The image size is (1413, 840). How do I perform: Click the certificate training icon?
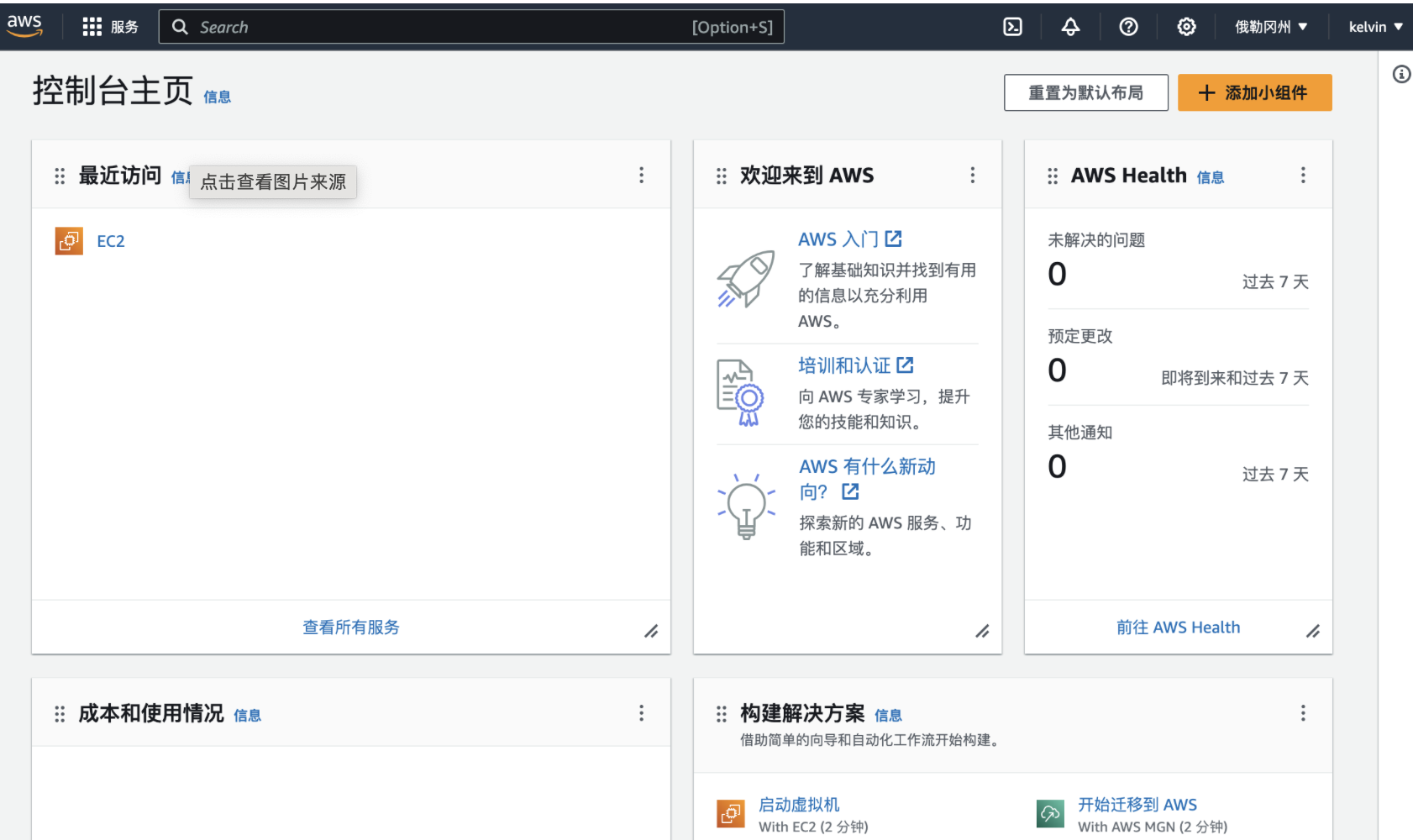(x=740, y=392)
